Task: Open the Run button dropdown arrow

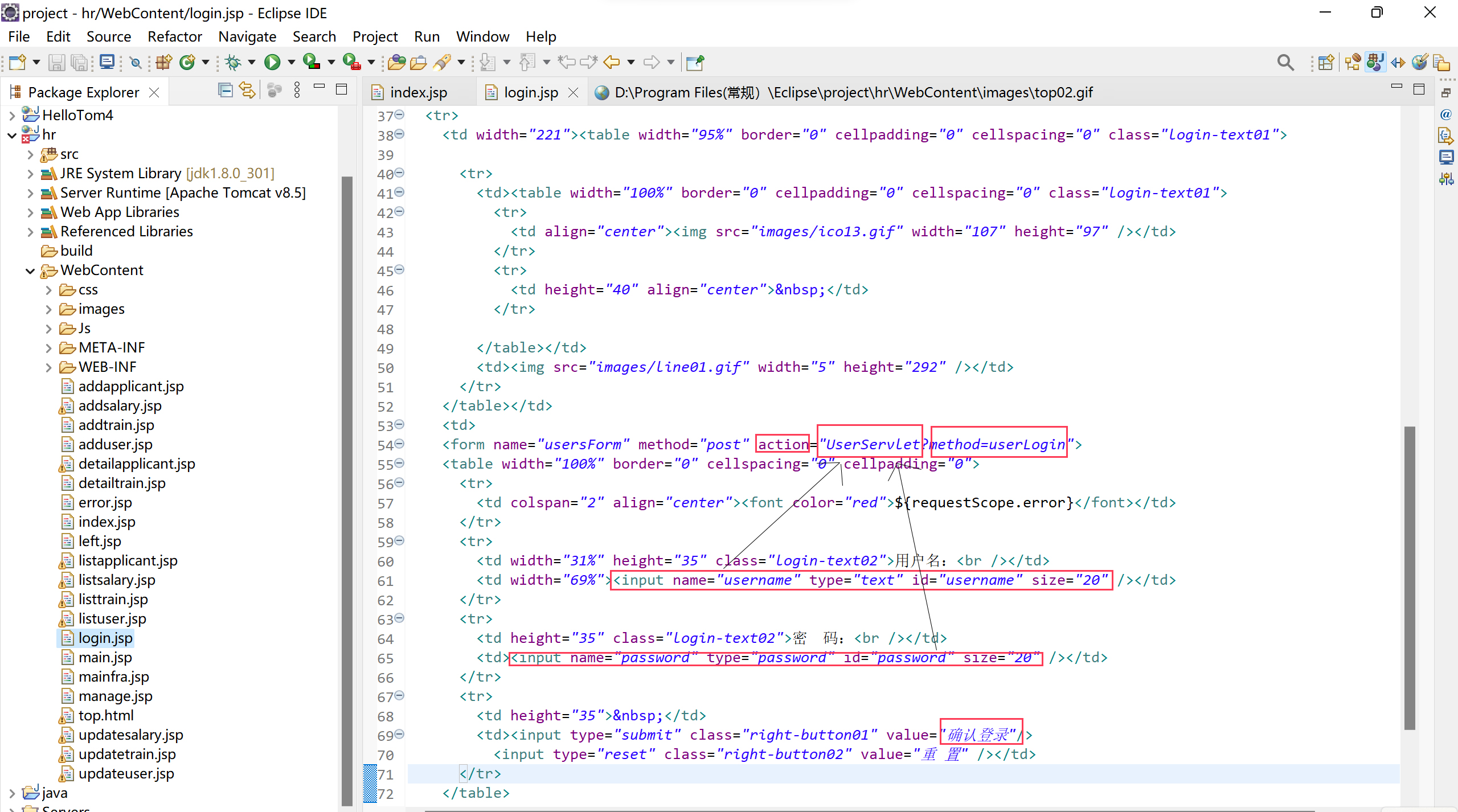Action: coord(291,62)
